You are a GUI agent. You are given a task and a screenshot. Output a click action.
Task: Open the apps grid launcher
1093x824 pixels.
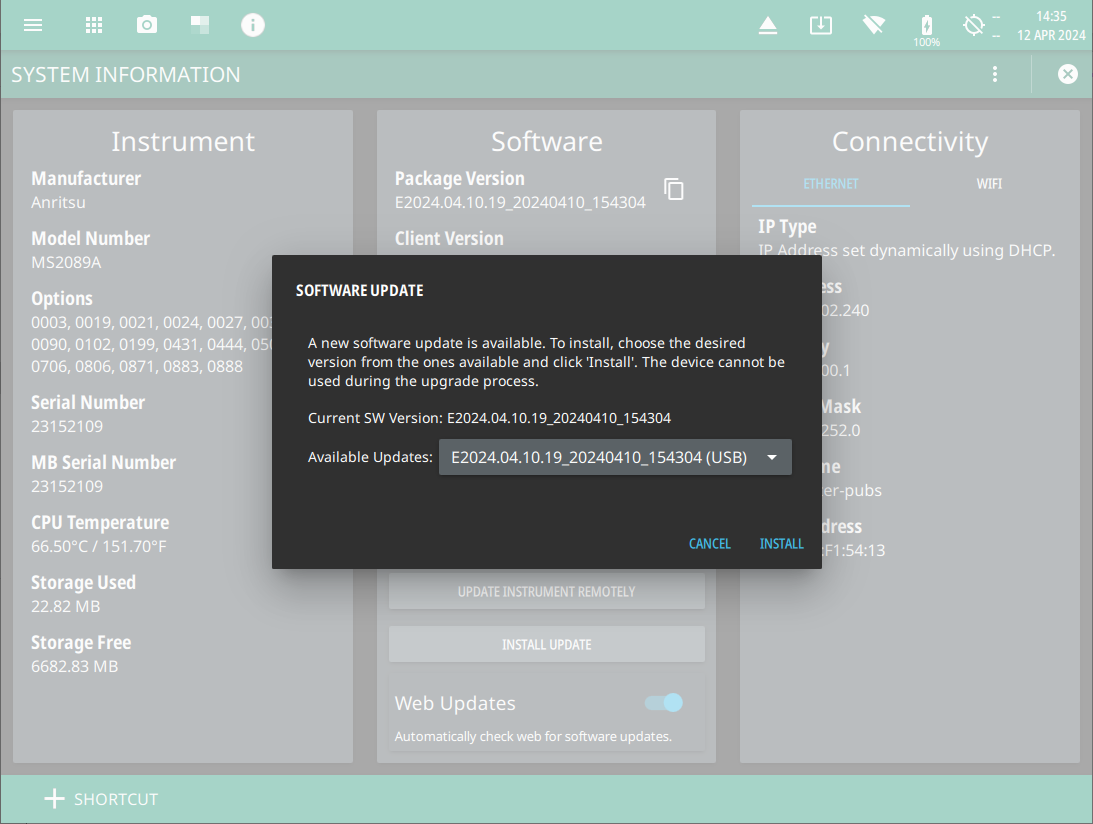tap(94, 25)
